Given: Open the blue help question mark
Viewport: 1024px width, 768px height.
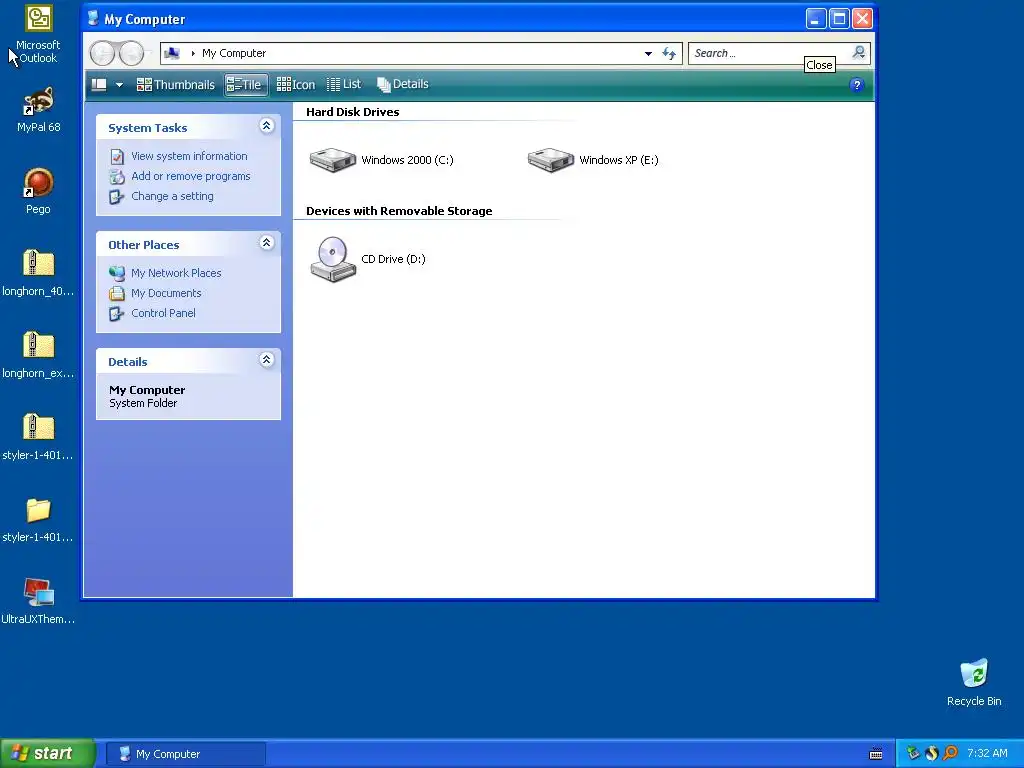Looking at the screenshot, I should click(857, 85).
